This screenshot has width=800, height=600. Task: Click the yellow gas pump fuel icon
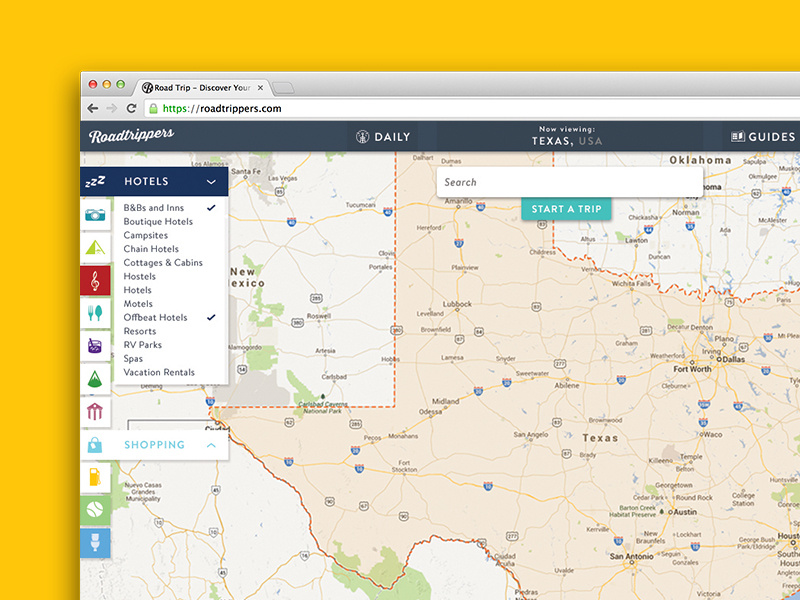pos(95,478)
